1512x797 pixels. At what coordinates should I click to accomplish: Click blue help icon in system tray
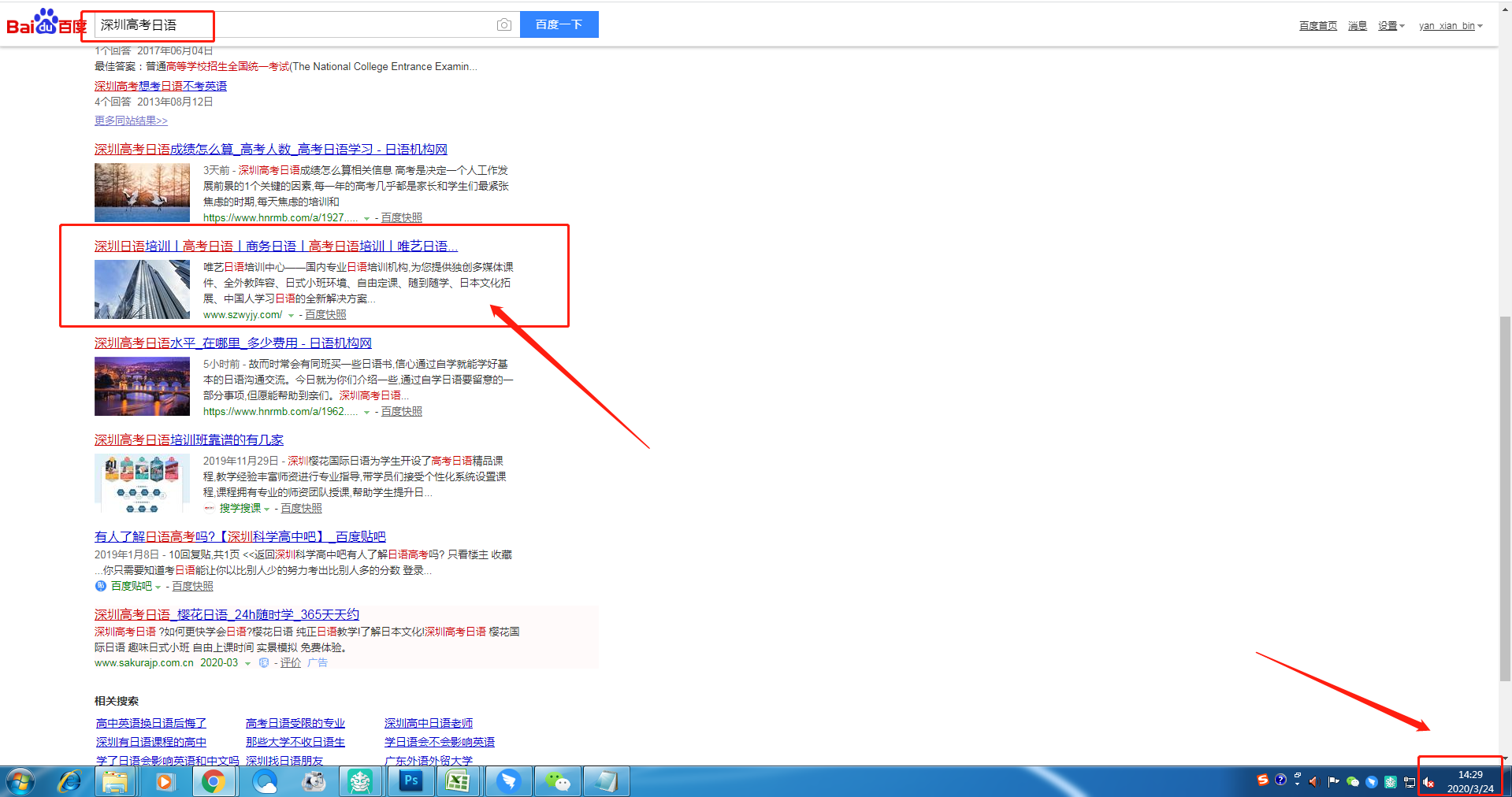1280,780
